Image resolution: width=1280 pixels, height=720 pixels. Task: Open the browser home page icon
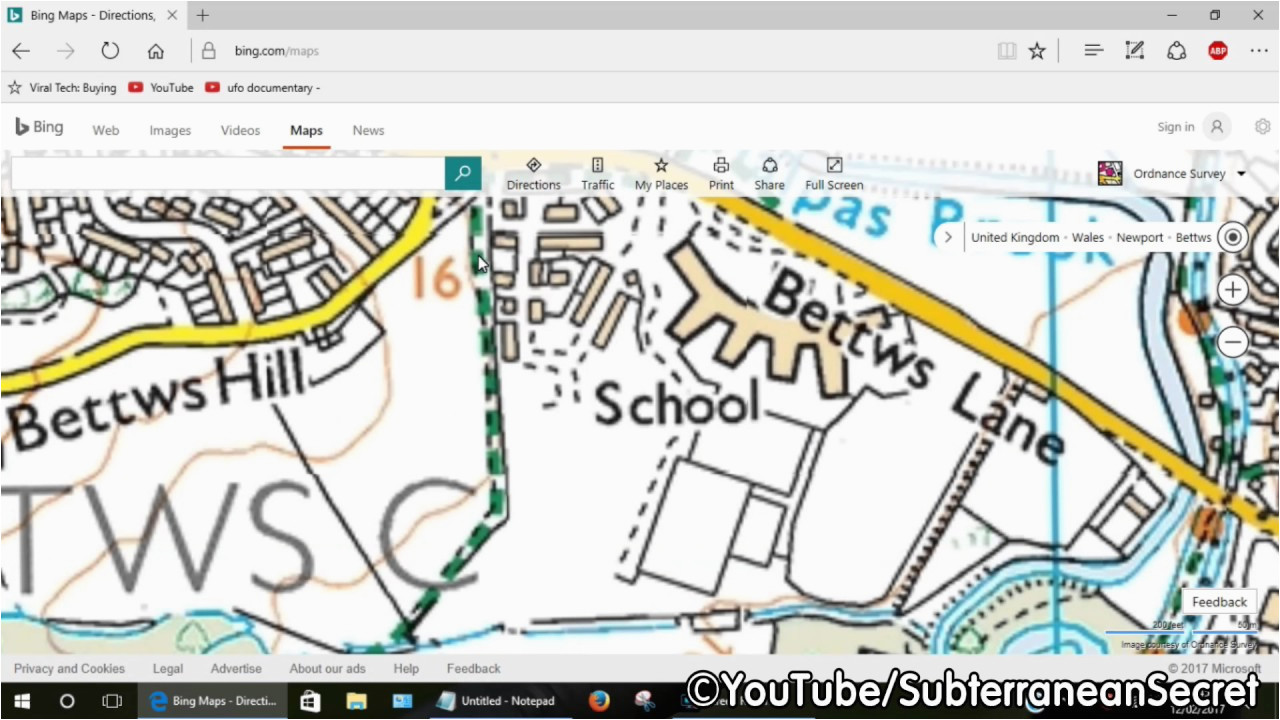pos(155,51)
